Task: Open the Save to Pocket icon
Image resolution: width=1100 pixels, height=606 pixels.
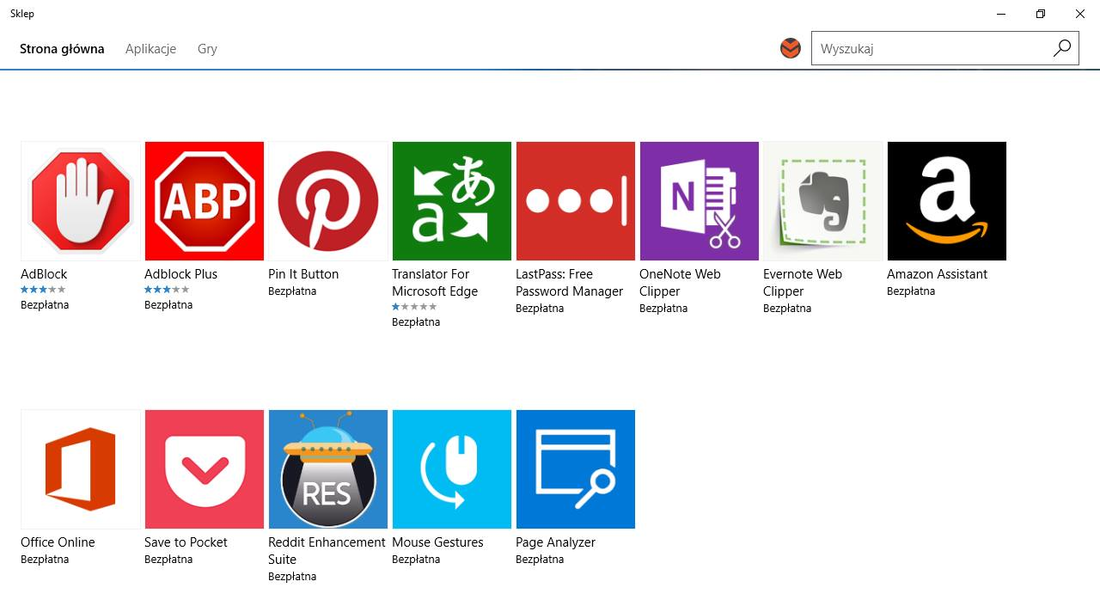Action: coord(204,469)
